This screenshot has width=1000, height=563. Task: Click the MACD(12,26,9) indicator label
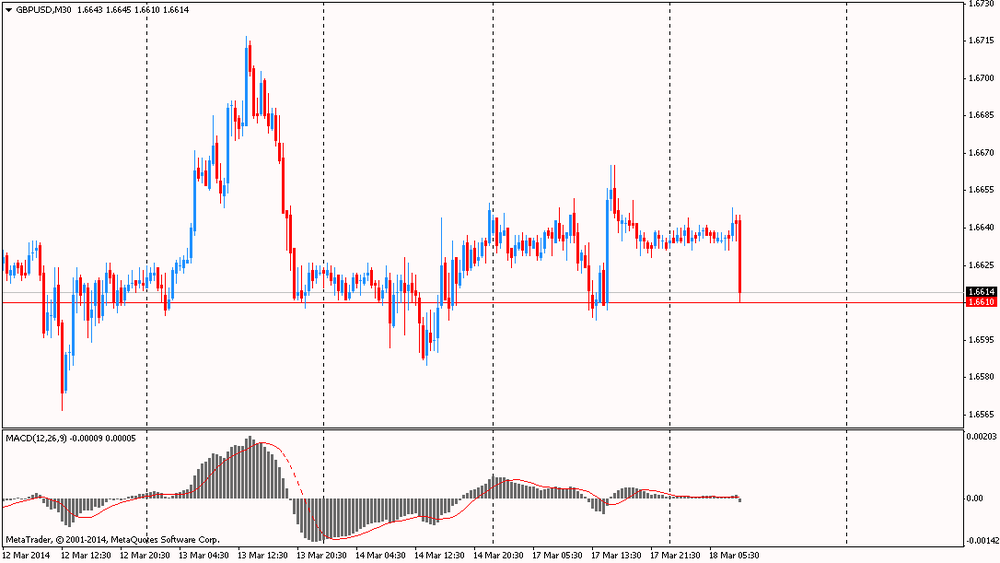36,439
